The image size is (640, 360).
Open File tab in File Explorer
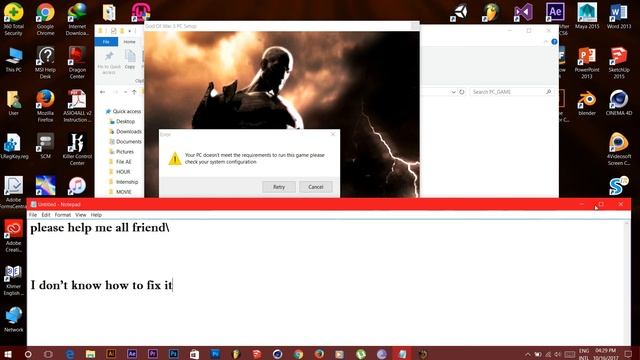[106, 42]
